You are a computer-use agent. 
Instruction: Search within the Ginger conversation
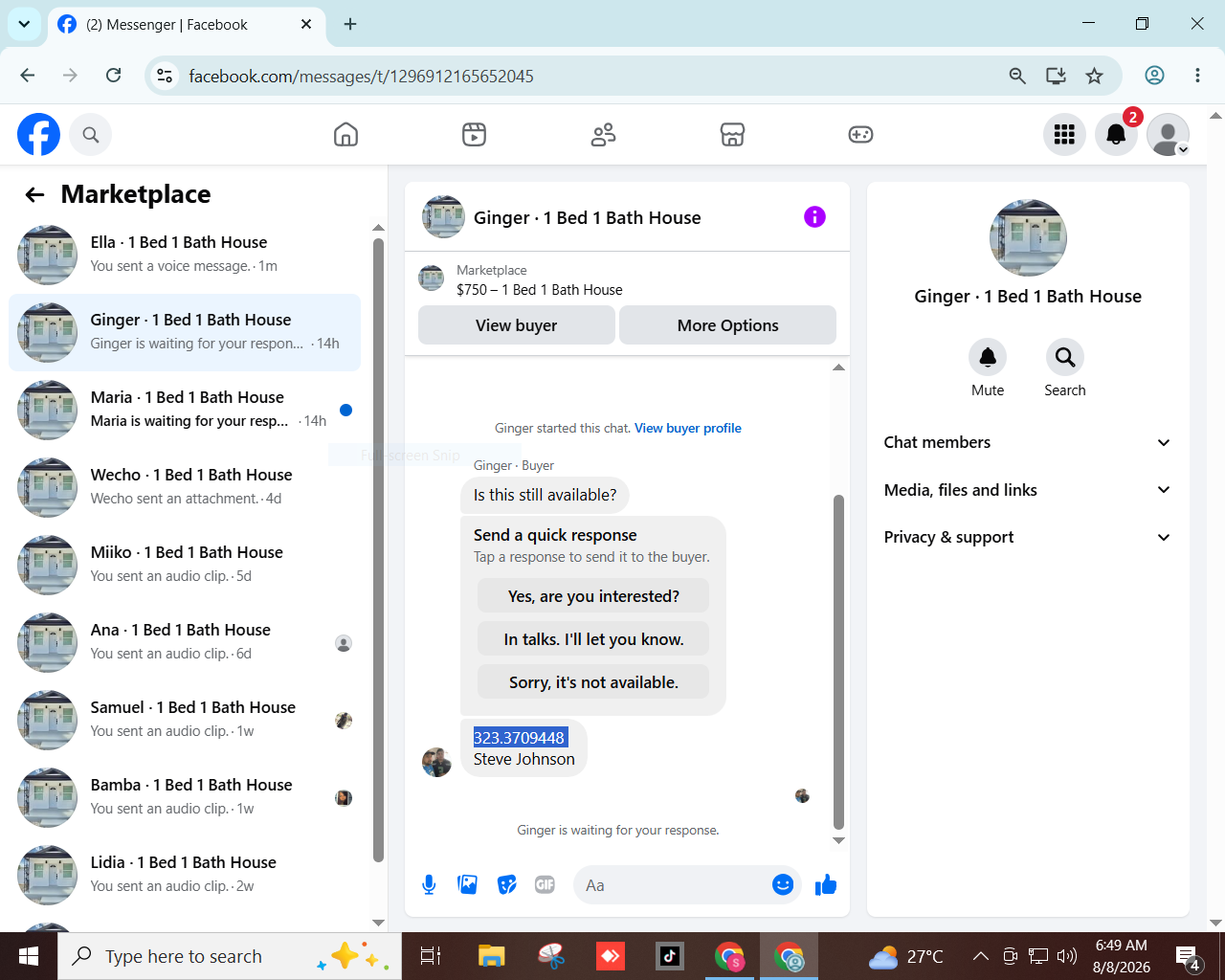[x=1065, y=357]
